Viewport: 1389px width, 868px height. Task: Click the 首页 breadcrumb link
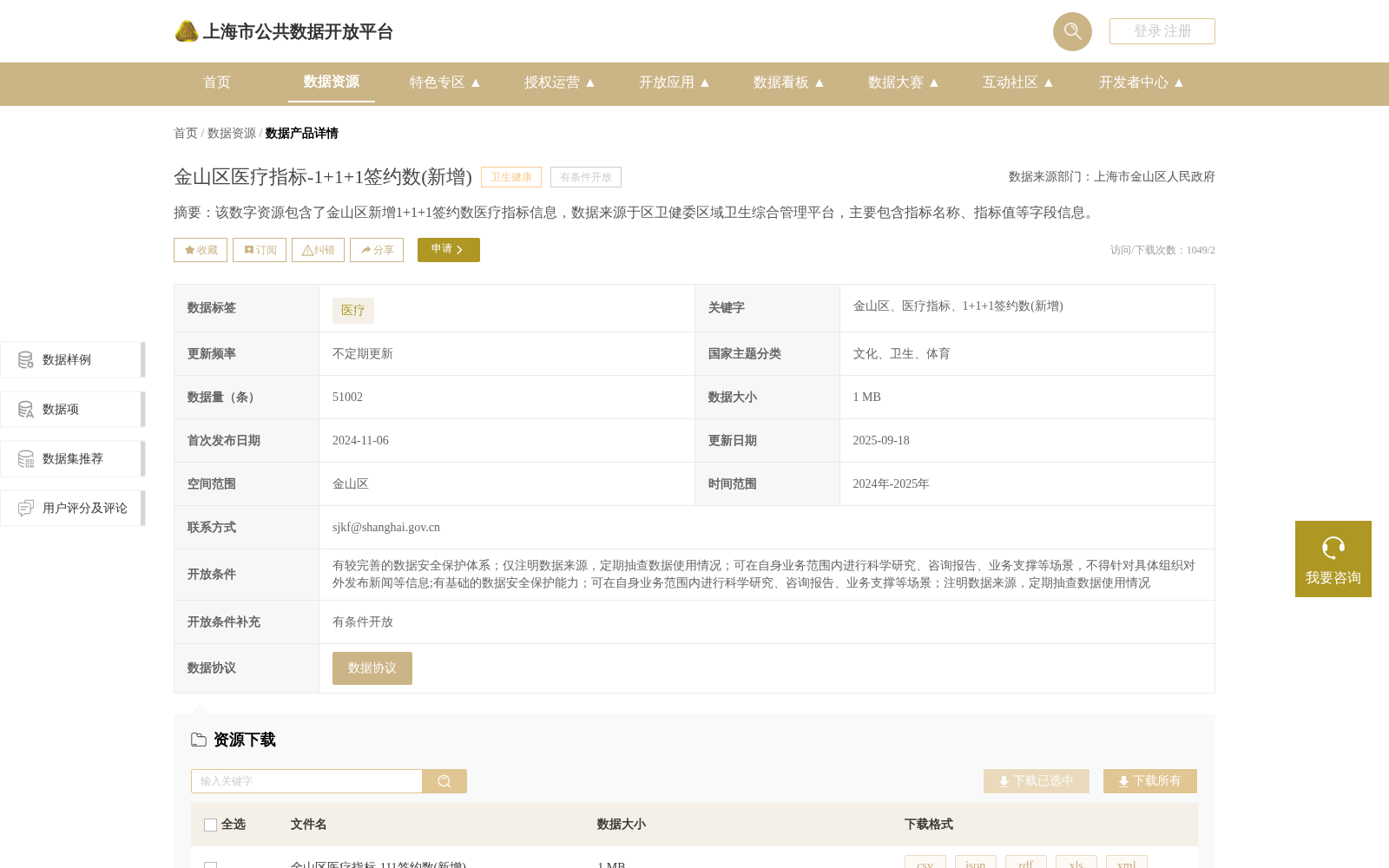coord(186,133)
